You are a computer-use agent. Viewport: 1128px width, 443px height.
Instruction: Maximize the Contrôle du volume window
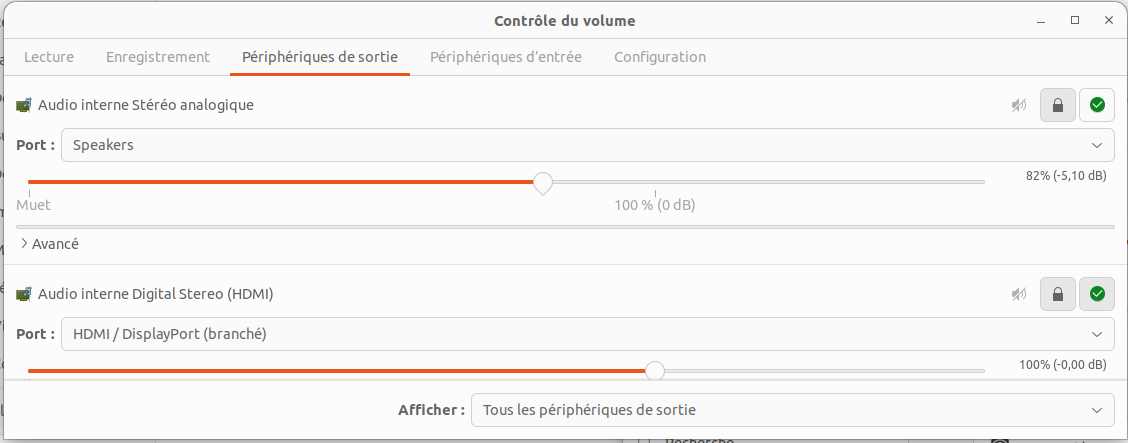click(1075, 21)
